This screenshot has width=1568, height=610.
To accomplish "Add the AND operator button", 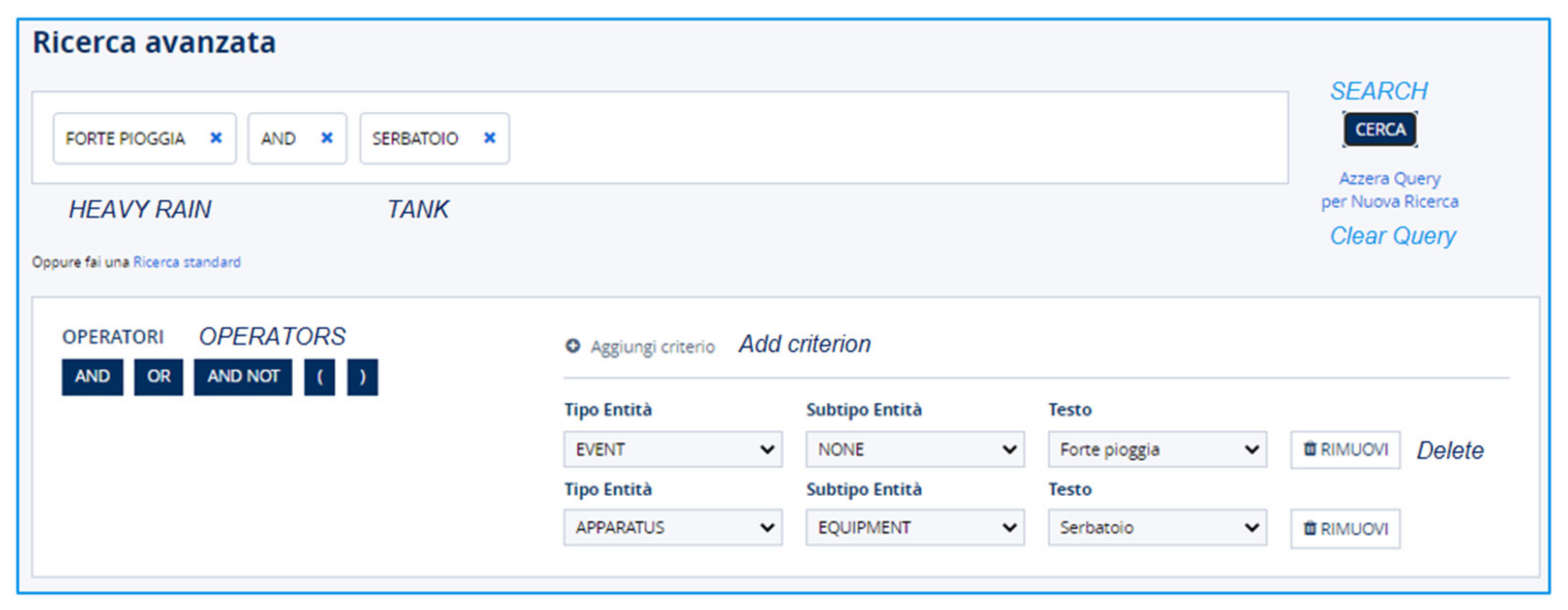I will pyautogui.click(x=93, y=377).
